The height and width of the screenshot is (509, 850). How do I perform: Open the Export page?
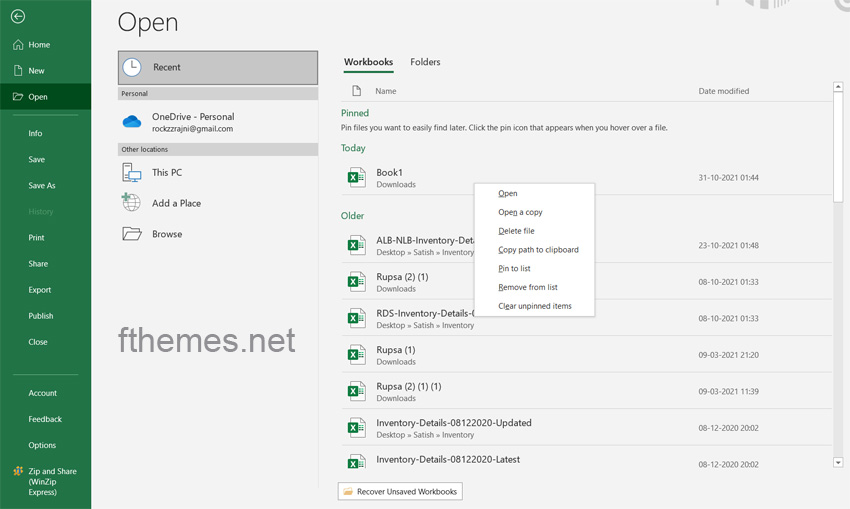pos(40,289)
